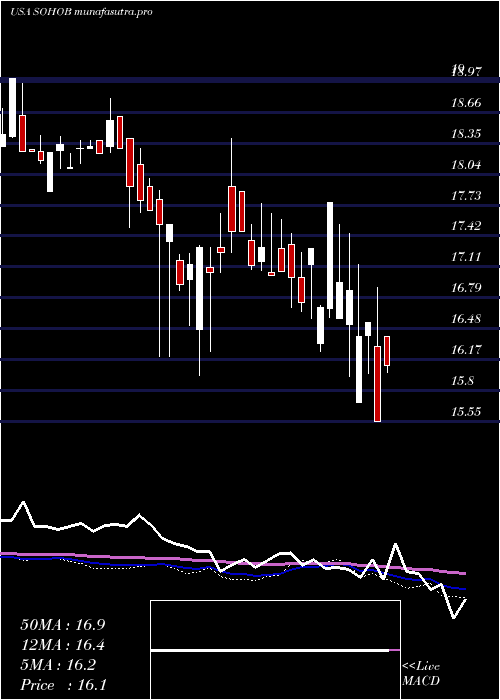
Task: Click the last red candlestick on the chart
Action: pos(387,351)
